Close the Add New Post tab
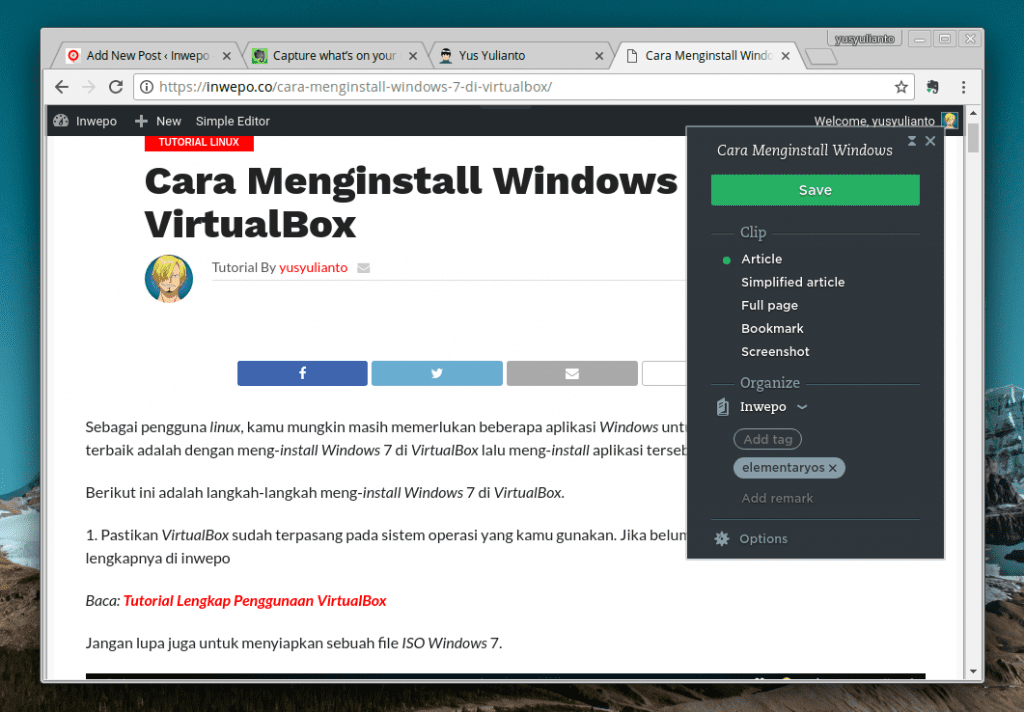 [x=227, y=56]
